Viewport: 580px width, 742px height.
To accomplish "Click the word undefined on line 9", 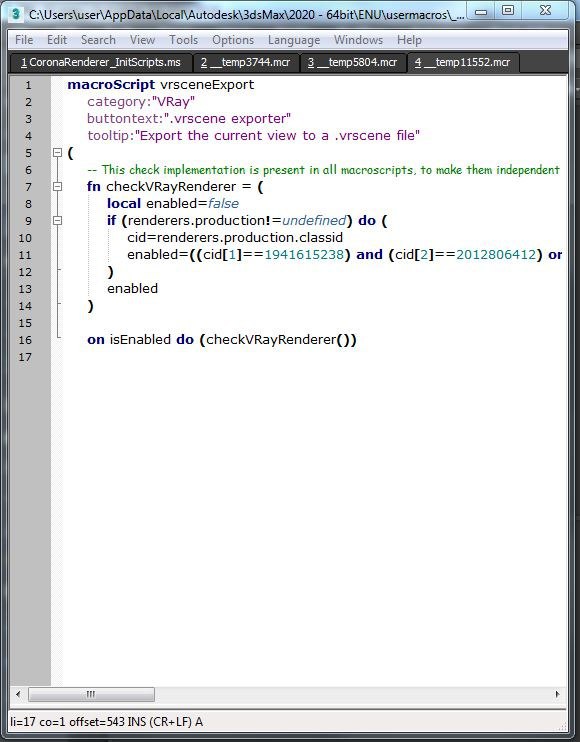I will click(314, 221).
